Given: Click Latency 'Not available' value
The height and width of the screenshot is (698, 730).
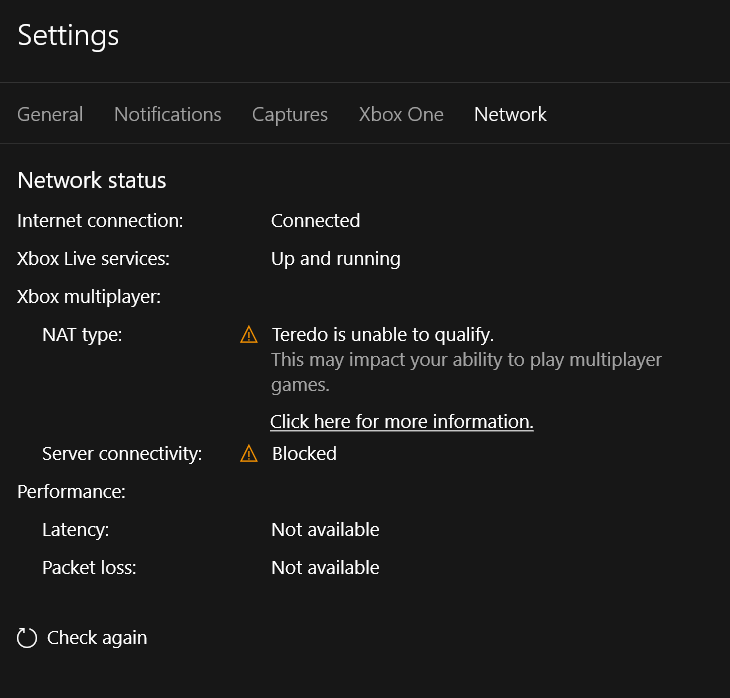Looking at the screenshot, I should click(325, 529).
